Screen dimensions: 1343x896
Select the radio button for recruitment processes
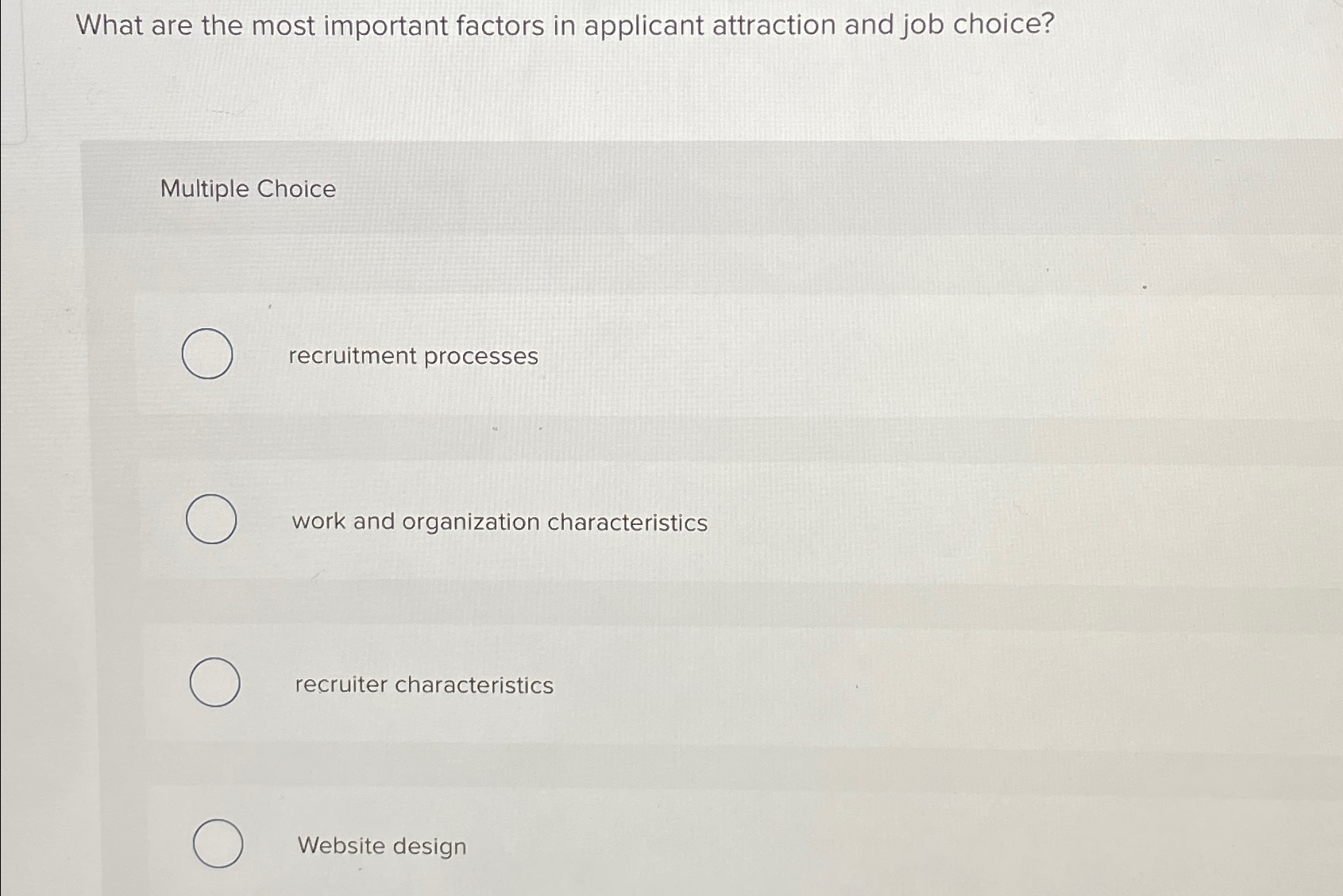tap(208, 355)
